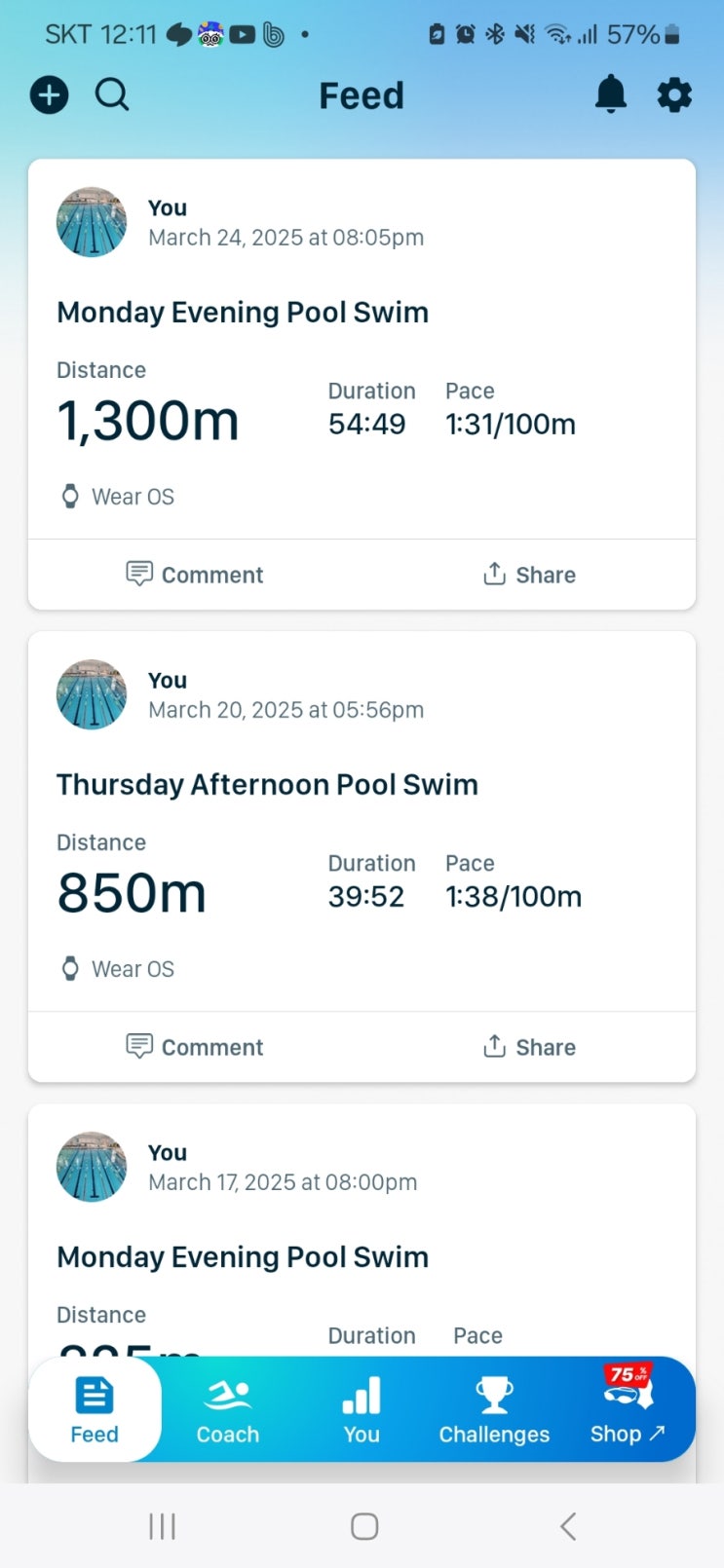Open notifications bell icon

[x=611, y=95]
